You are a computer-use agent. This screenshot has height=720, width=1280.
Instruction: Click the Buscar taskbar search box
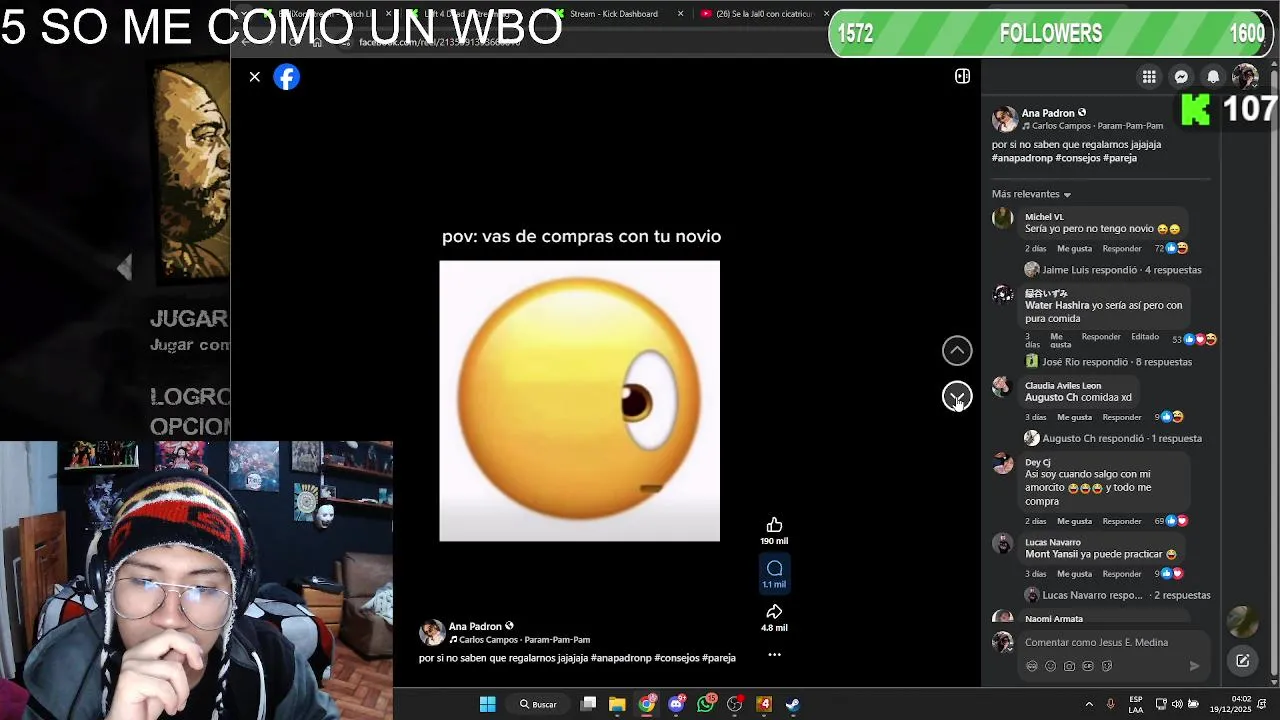click(538, 704)
